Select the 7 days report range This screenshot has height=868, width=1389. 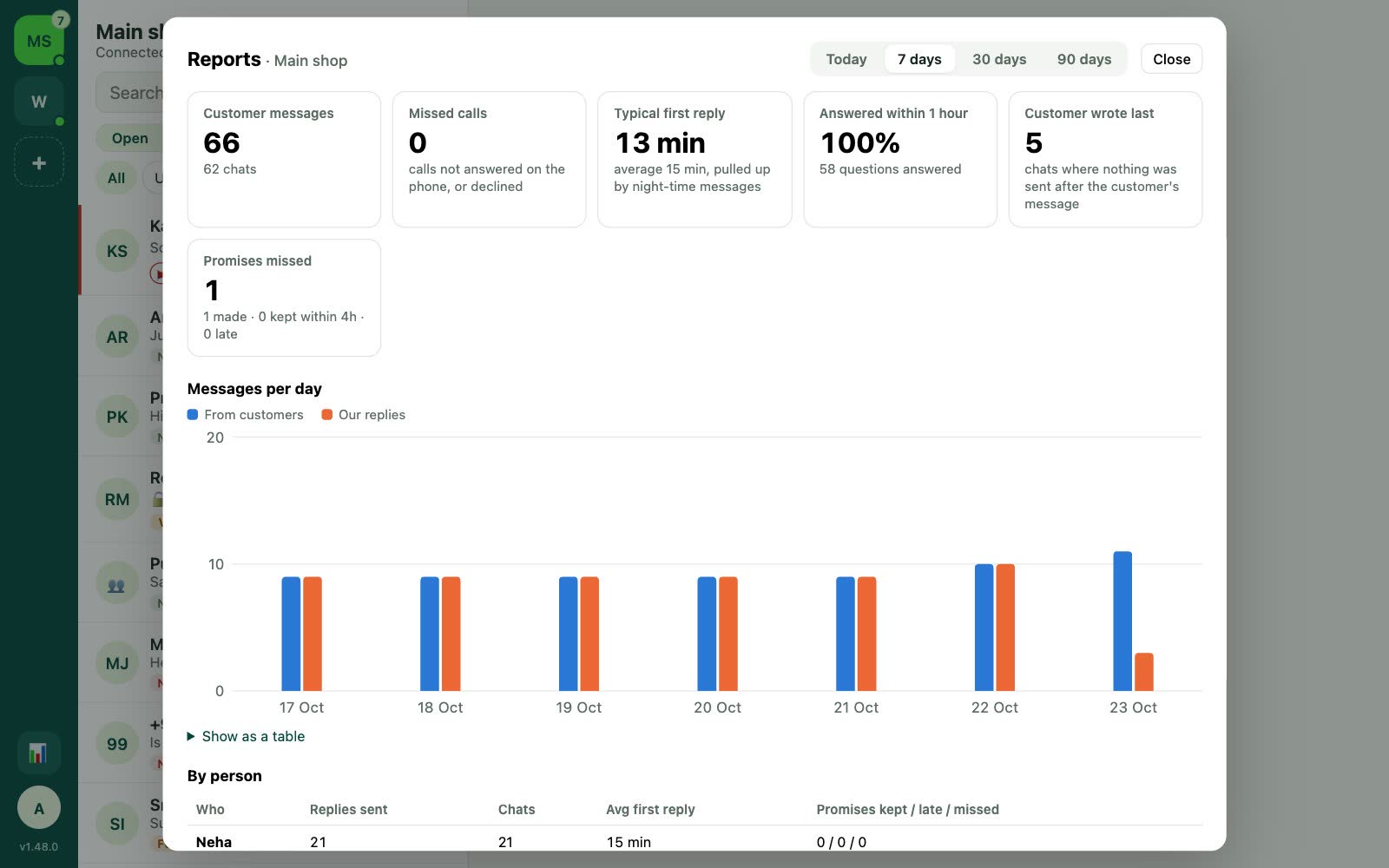pyautogui.click(x=919, y=59)
